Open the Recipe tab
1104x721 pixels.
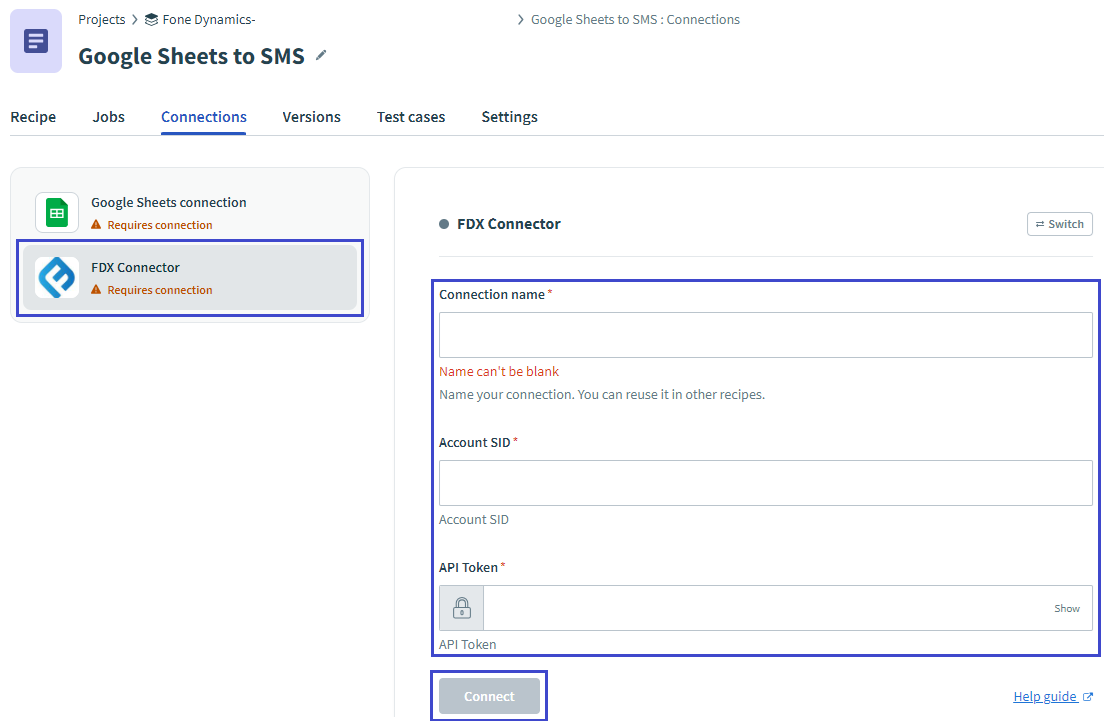33,117
